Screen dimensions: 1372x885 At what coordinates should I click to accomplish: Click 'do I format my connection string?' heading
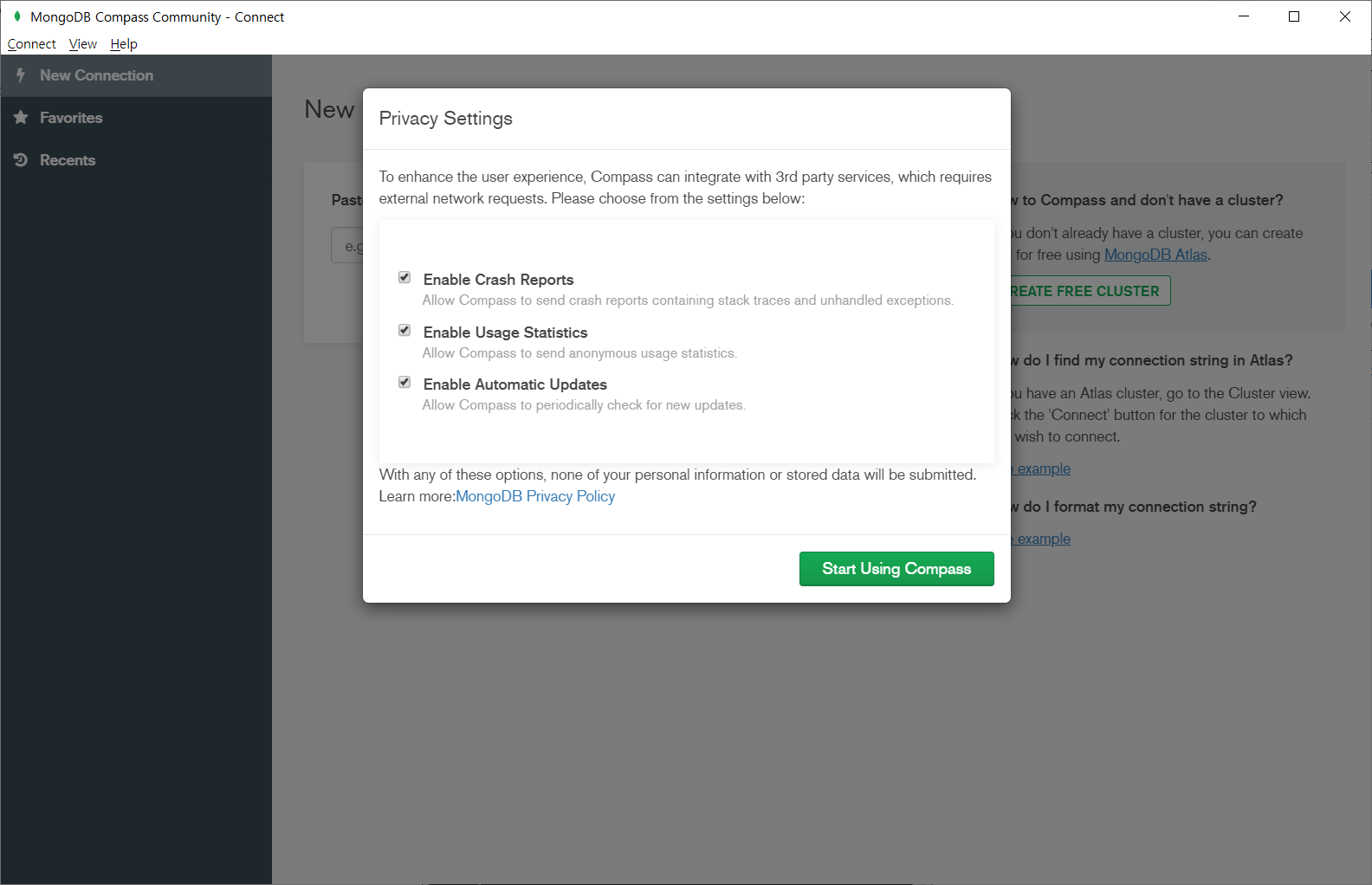pyautogui.click(x=1134, y=507)
